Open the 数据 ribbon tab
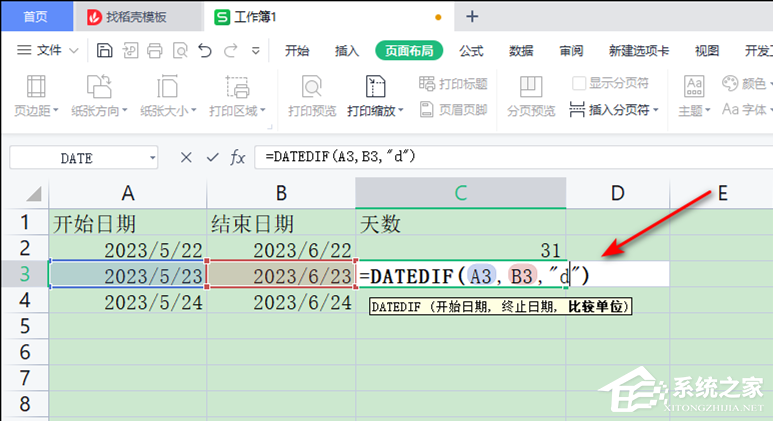Image resolution: width=773 pixels, height=421 pixels. coord(521,51)
